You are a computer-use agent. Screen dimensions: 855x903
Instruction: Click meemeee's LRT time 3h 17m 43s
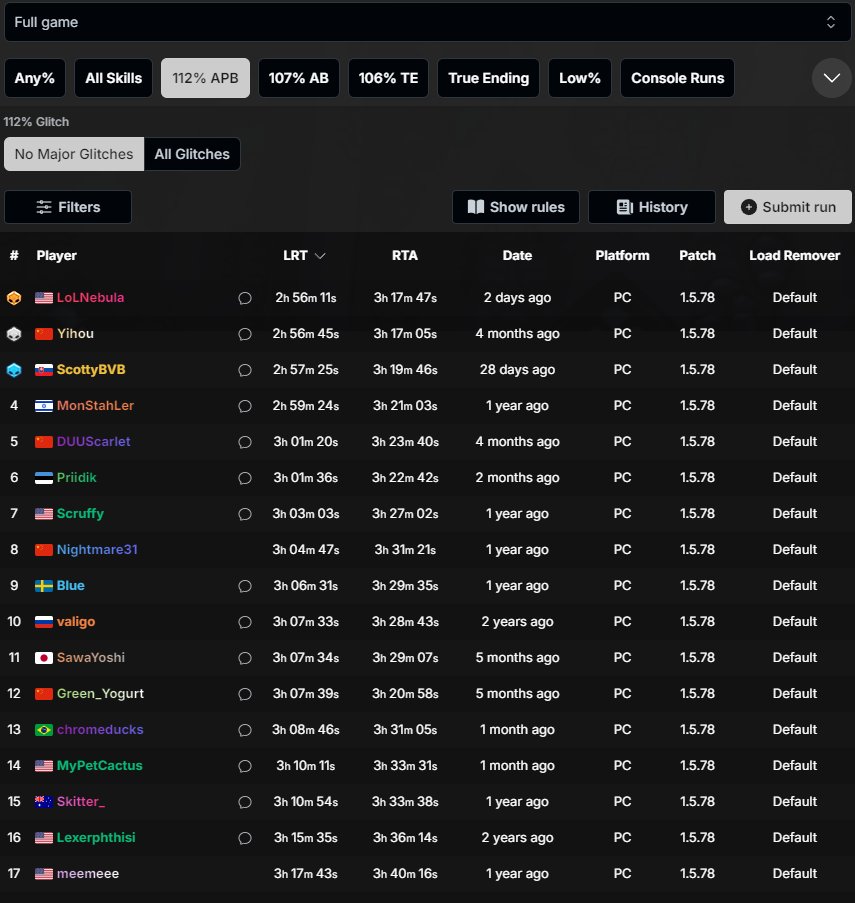306,874
